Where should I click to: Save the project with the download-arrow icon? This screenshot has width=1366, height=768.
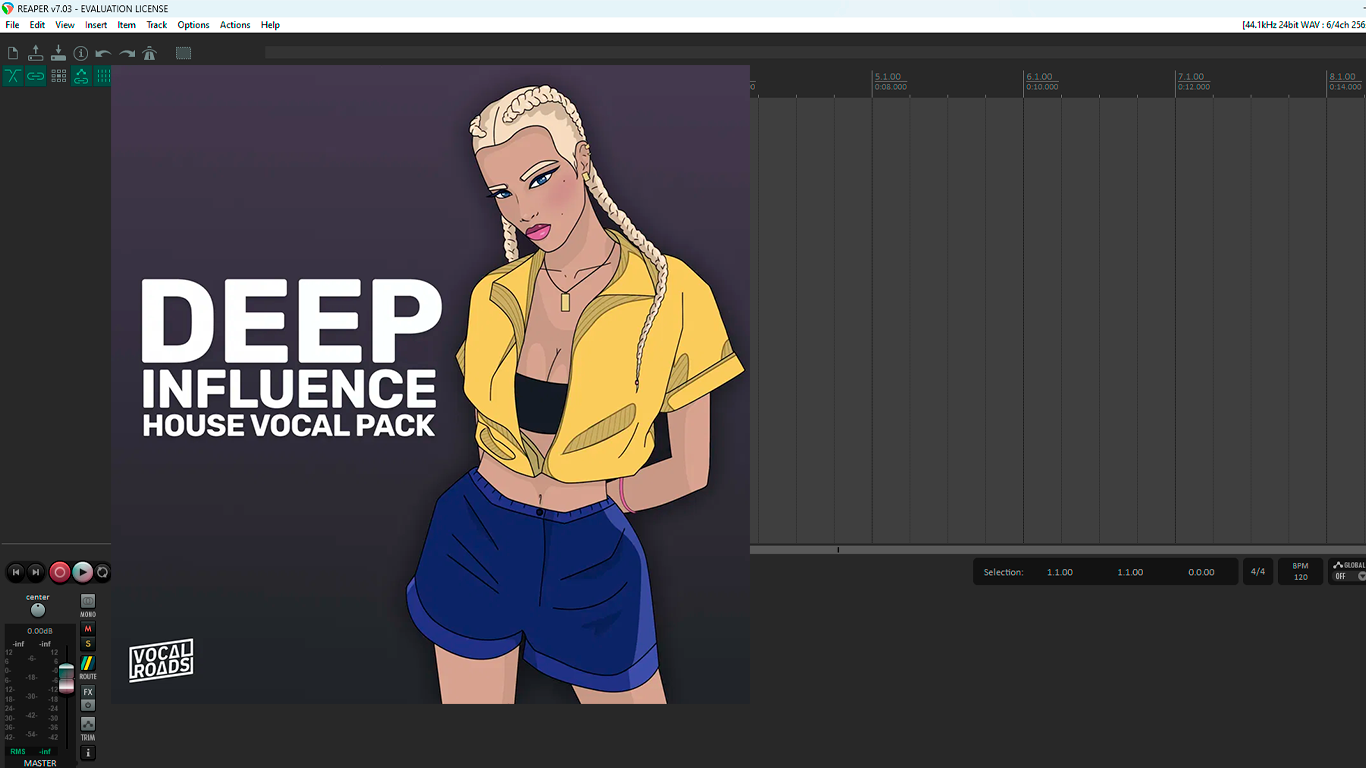coord(58,53)
